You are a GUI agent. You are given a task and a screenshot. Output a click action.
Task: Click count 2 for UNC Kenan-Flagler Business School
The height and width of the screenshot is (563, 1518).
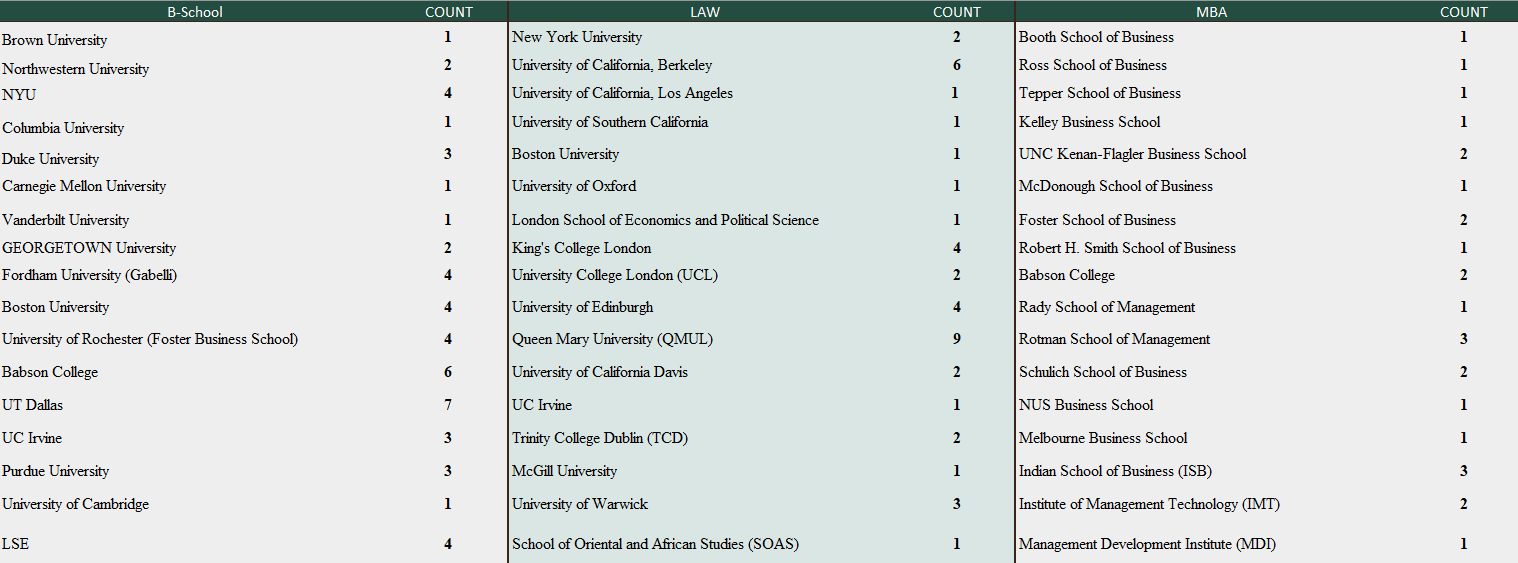pos(1464,154)
